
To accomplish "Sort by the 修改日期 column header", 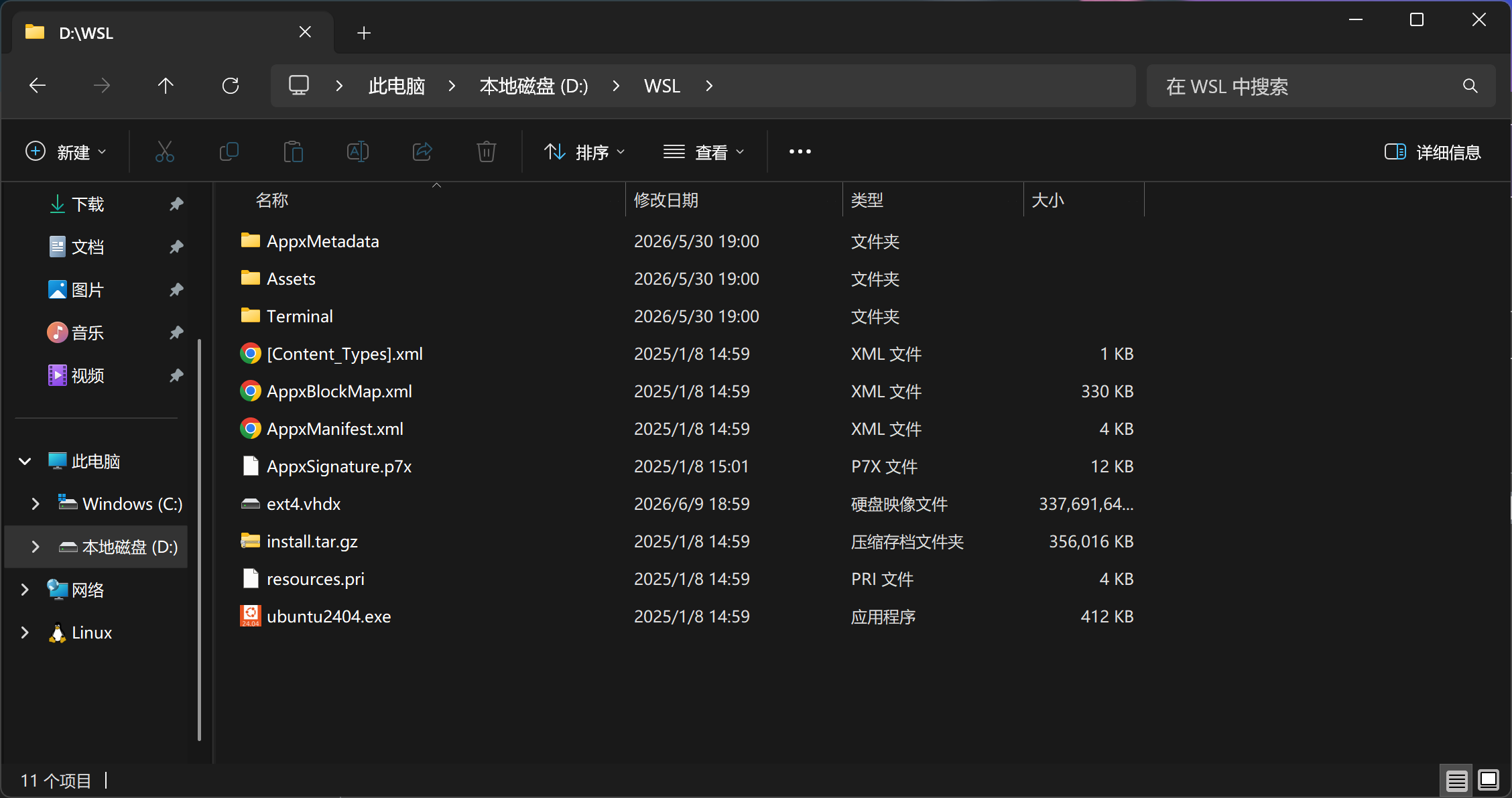I will (x=734, y=200).
